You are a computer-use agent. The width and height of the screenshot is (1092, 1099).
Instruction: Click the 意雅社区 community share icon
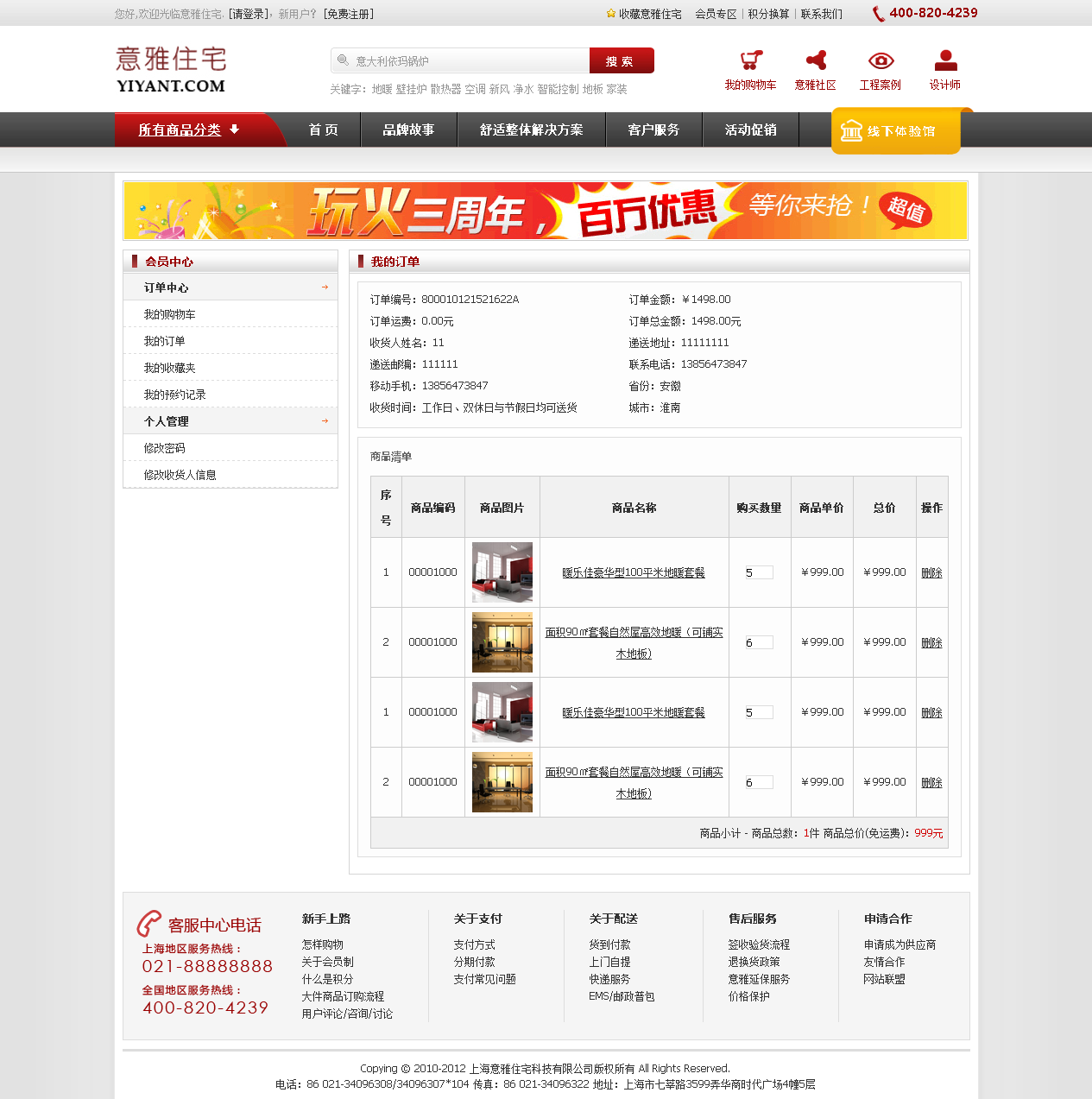tap(815, 60)
